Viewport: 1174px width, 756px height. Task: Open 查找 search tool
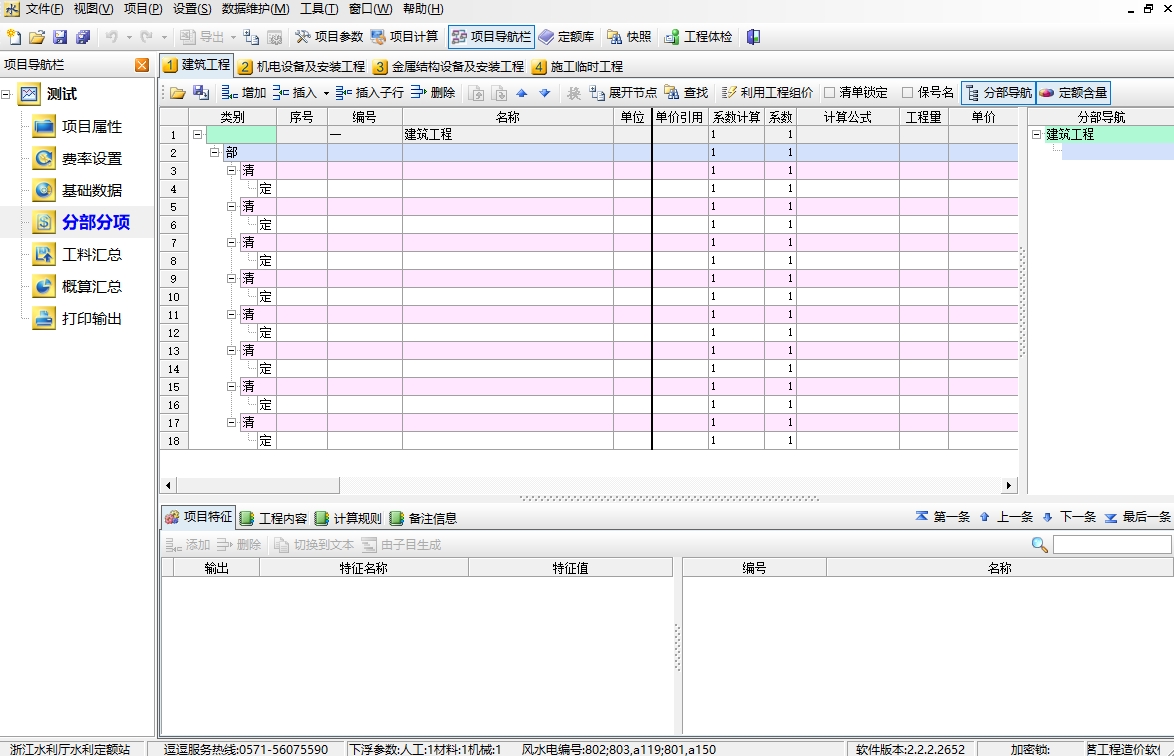click(686, 93)
